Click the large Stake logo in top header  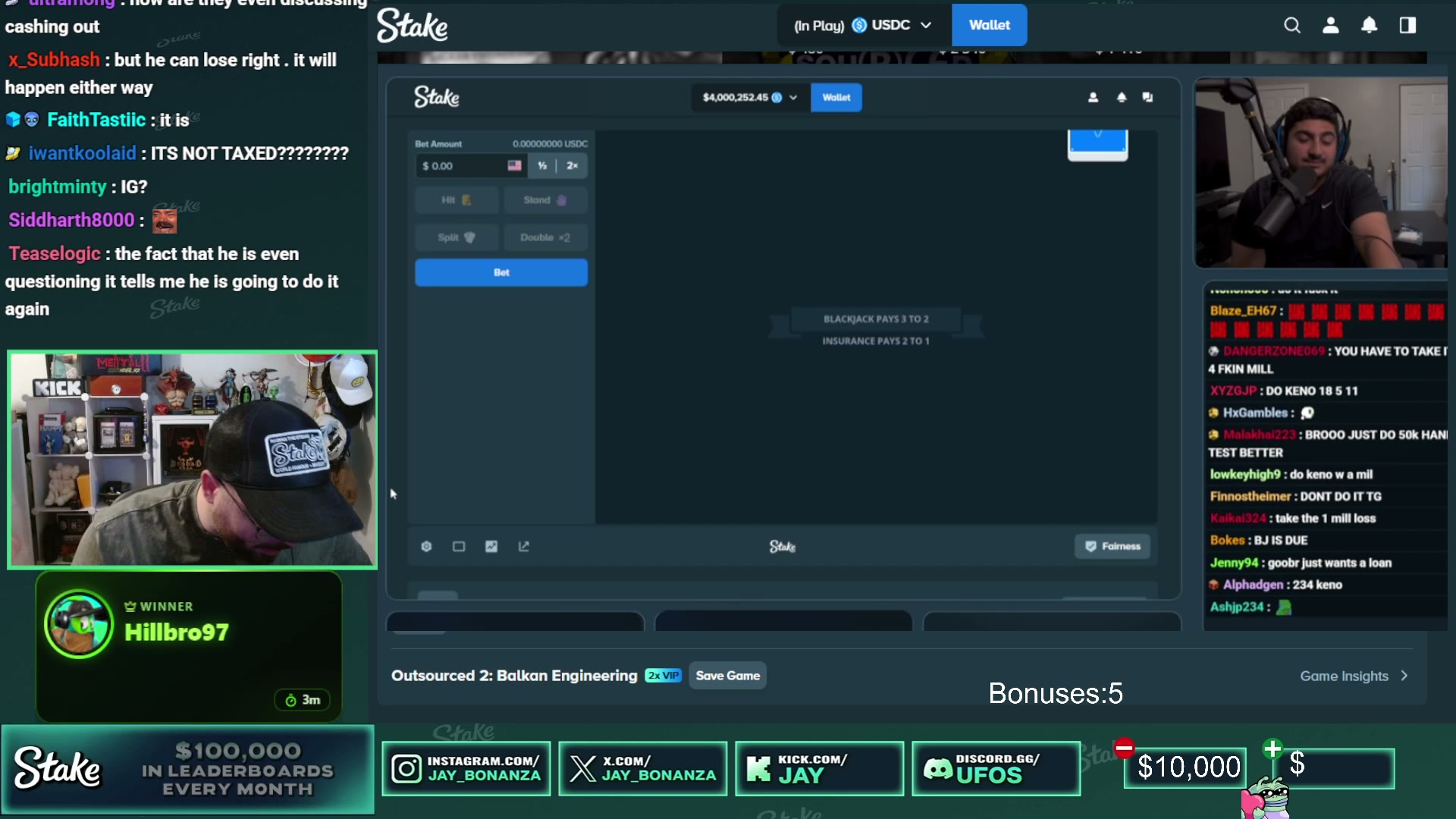click(413, 26)
